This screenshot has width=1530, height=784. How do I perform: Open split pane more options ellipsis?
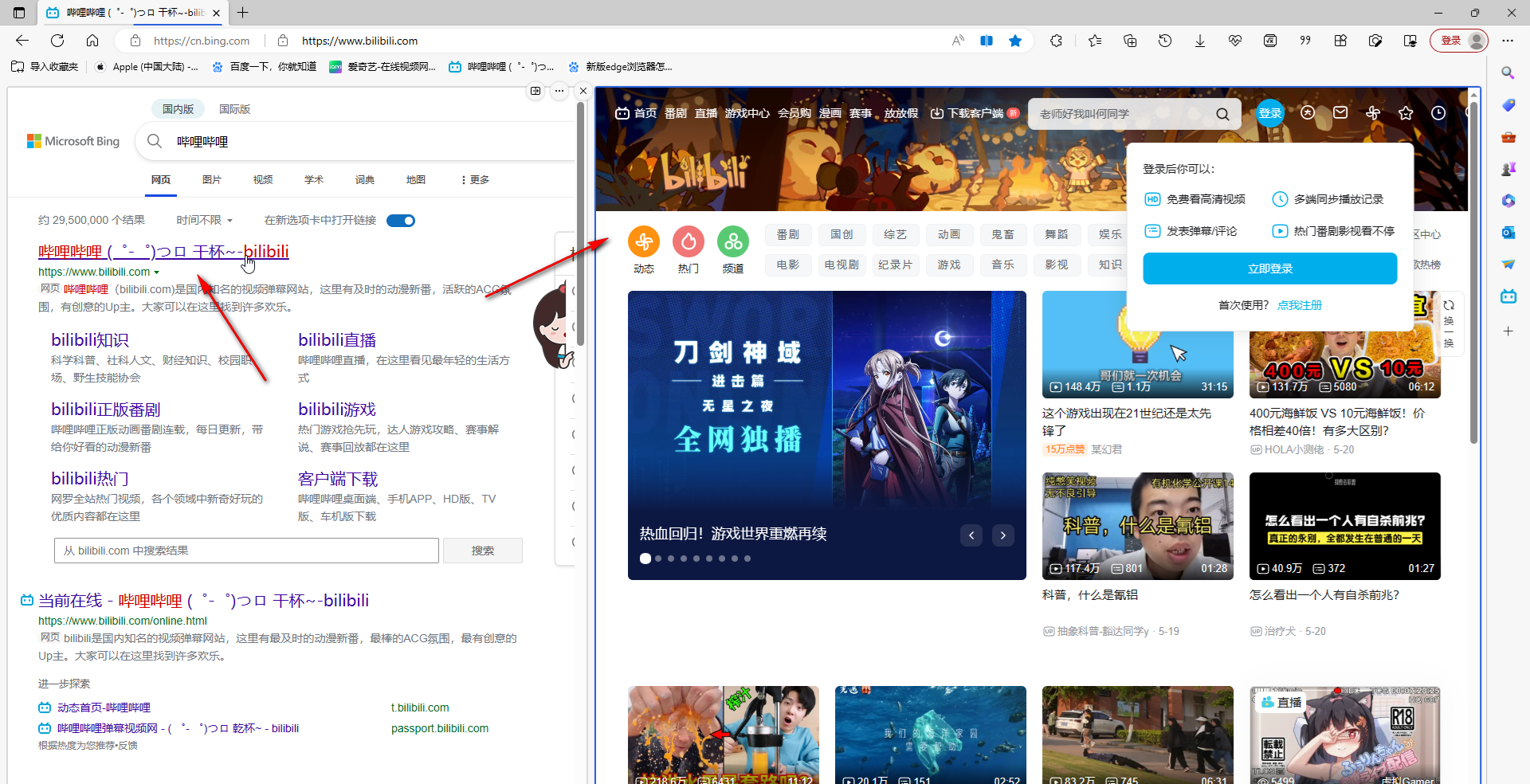[559, 91]
